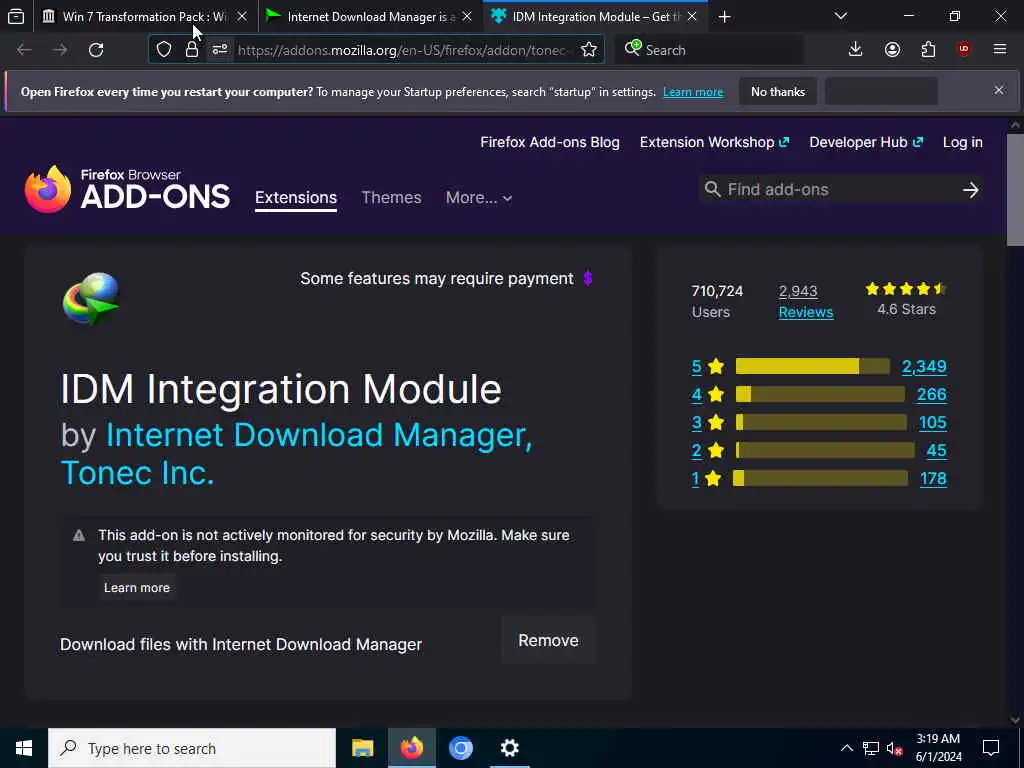
Task: Open the Downloads panel
Action: pyautogui.click(x=856, y=50)
